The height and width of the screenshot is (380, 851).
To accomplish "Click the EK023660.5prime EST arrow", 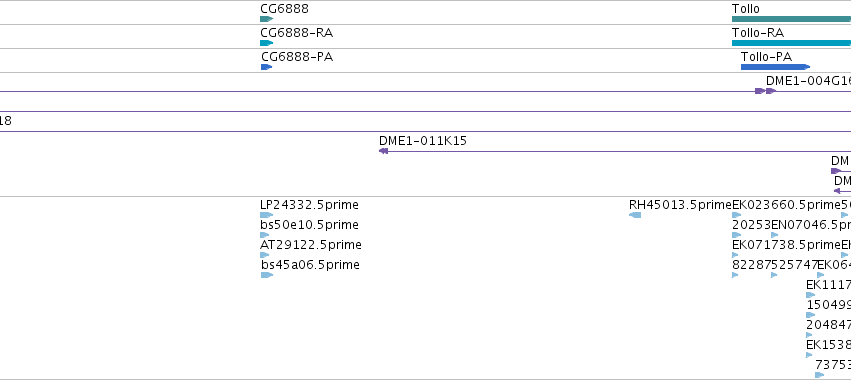I will (x=736, y=215).
